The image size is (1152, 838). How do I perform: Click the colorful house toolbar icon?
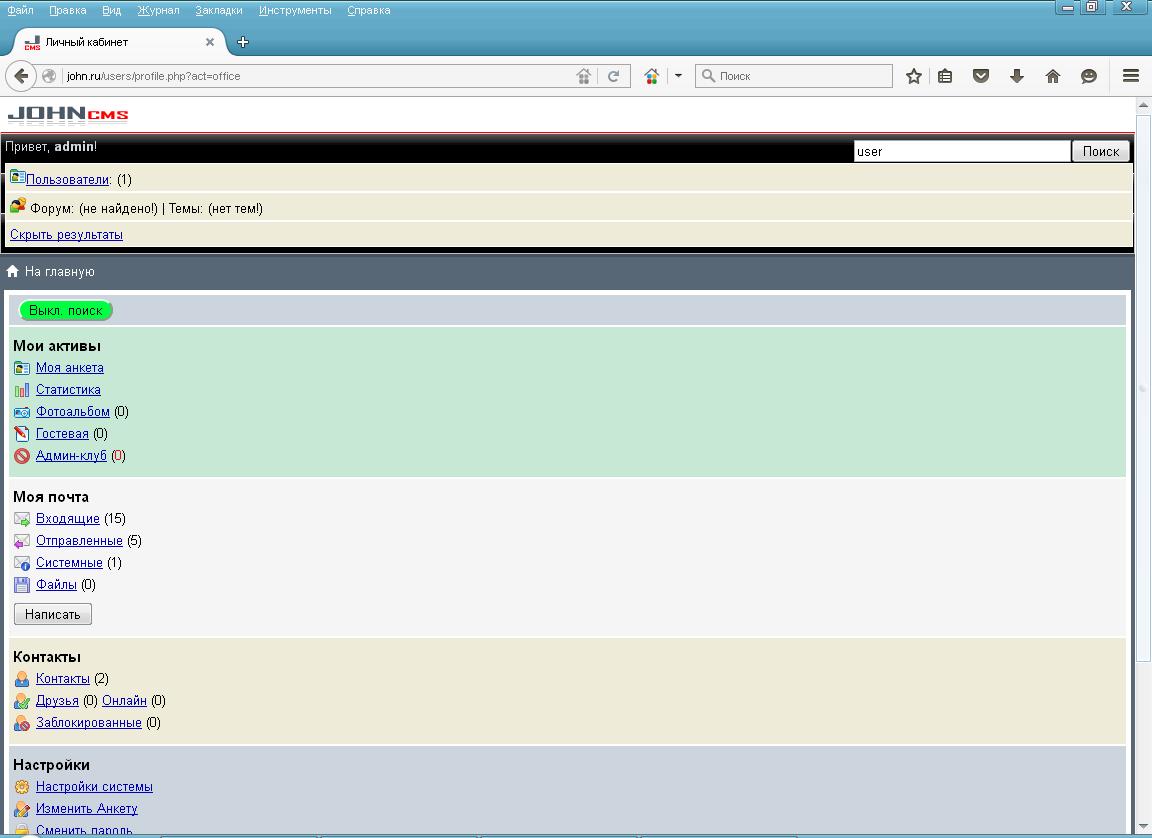click(x=651, y=76)
